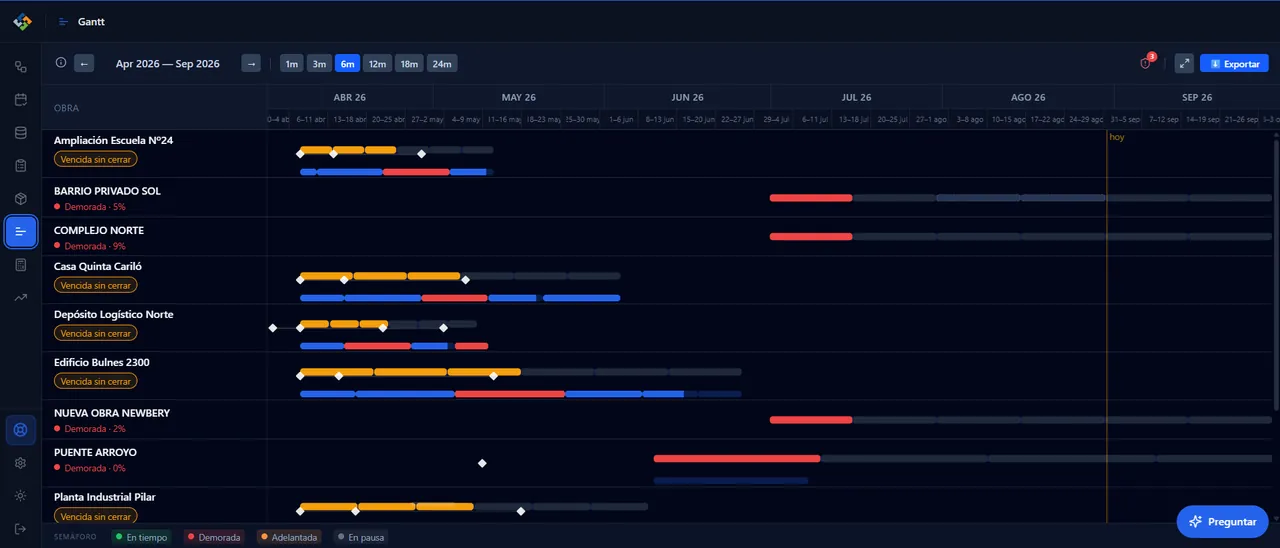This screenshot has width=1280, height=548.
Task: Click the Exportar button
Action: (x=1234, y=64)
